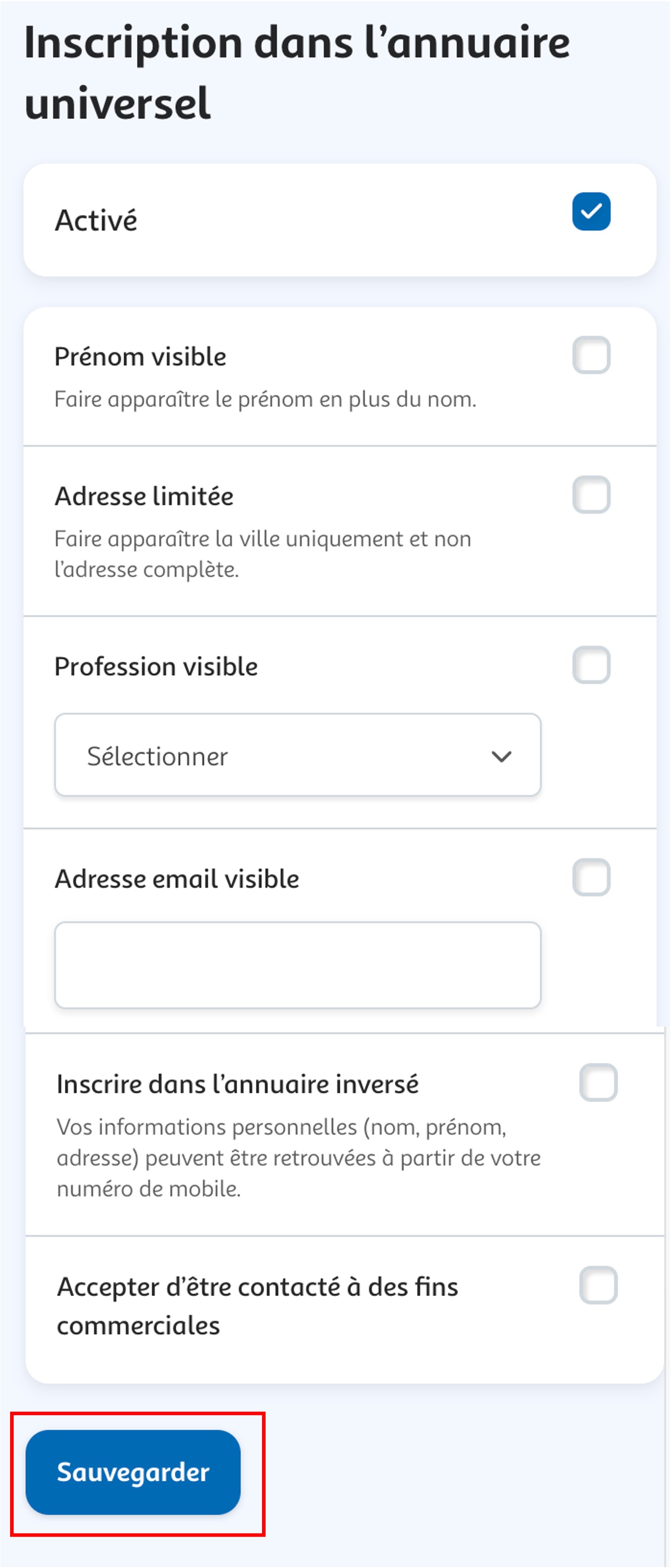Enable Inscrire dans l'annuaire inversé checkbox

(598, 1083)
